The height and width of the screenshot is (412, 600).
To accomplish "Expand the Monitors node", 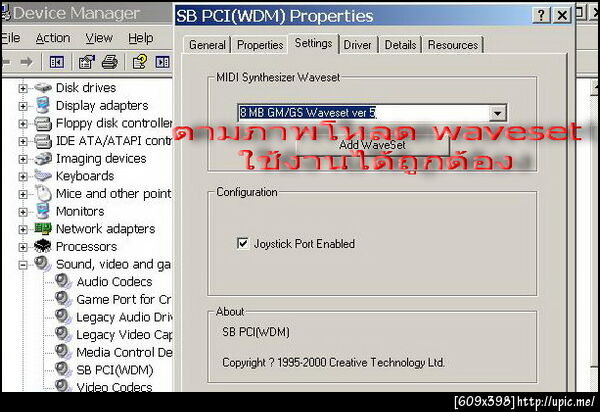I will click(x=23, y=212).
